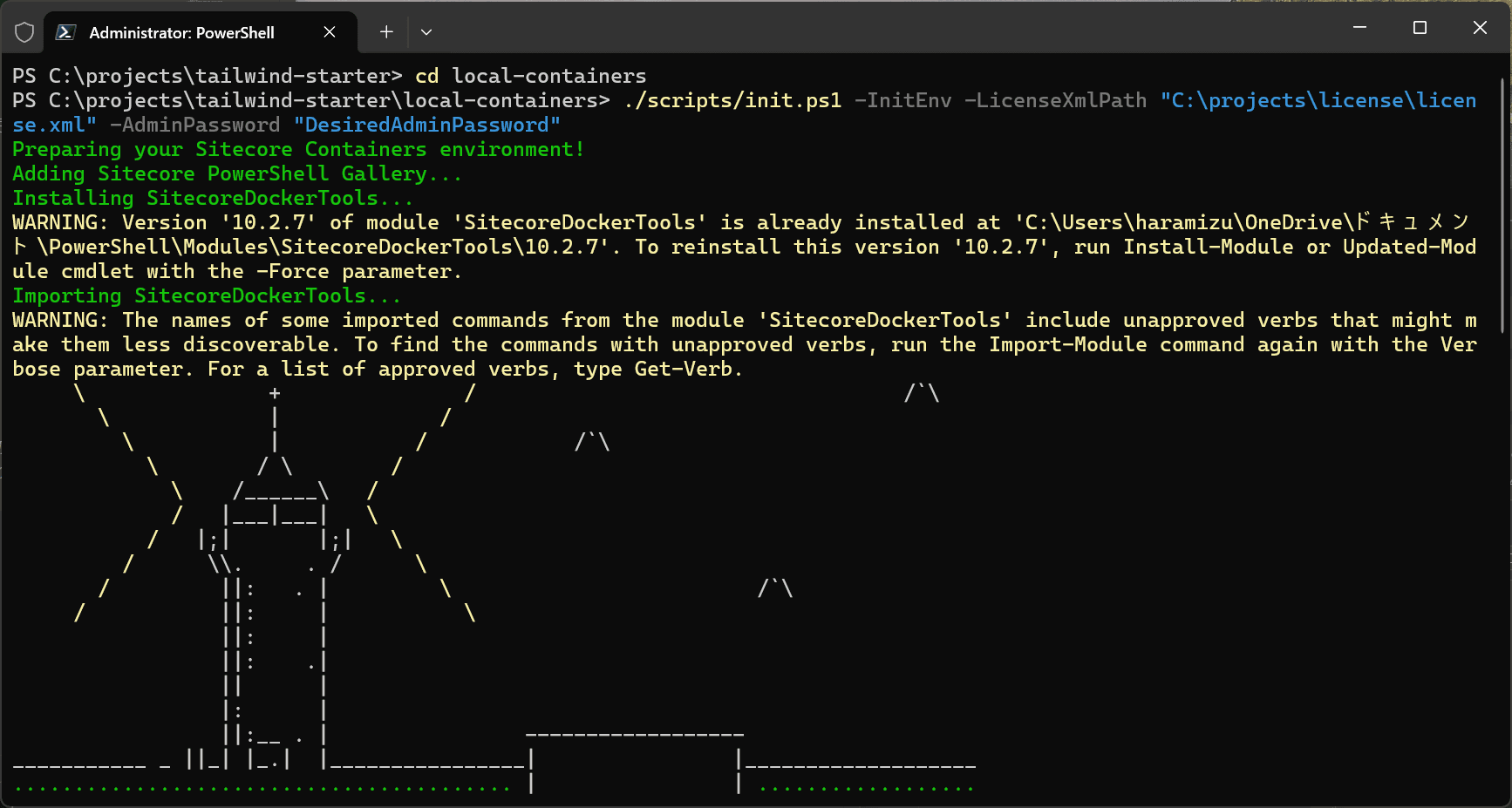Click the 'Installing SitecoreDockerTools...' output line
1512x808 pixels.
212,198
